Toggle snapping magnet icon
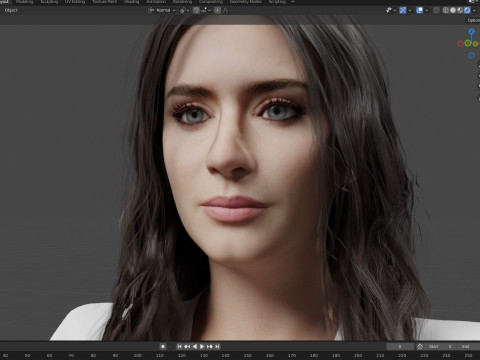 196,10
